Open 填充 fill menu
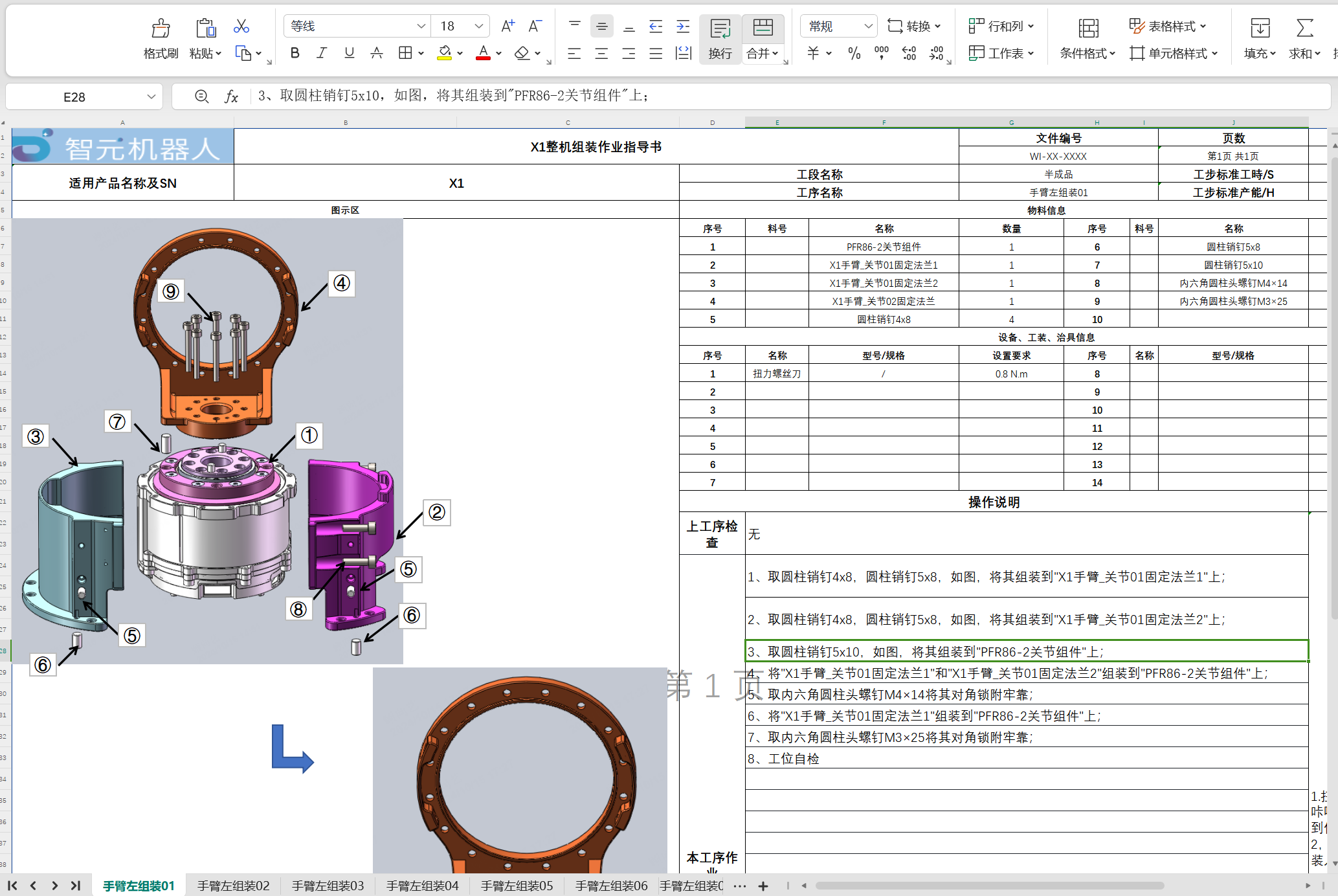The width and height of the screenshot is (1338, 896). click(x=1260, y=39)
